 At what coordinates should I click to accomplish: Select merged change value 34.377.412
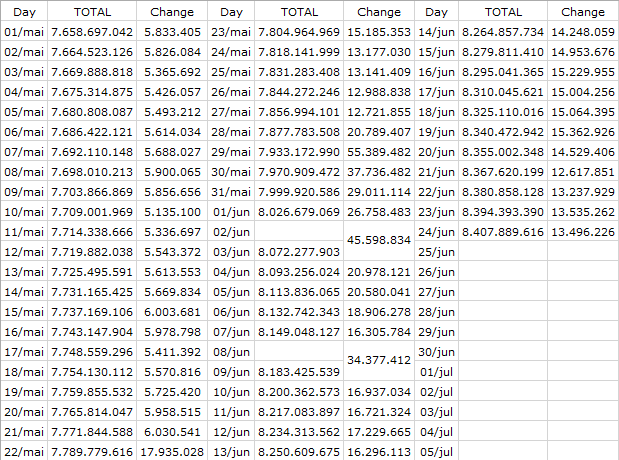[x=379, y=360]
